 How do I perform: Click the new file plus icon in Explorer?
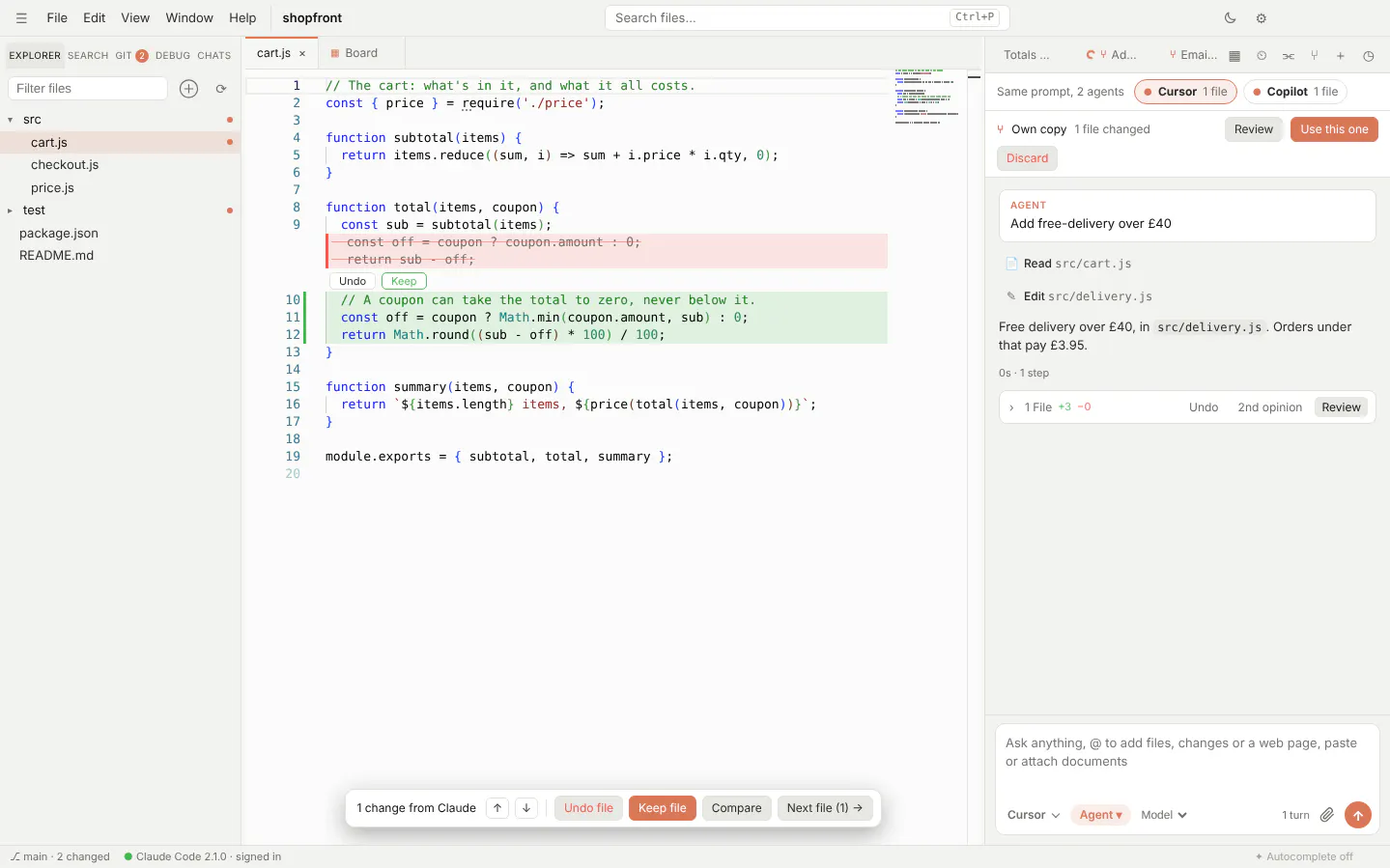click(188, 88)
